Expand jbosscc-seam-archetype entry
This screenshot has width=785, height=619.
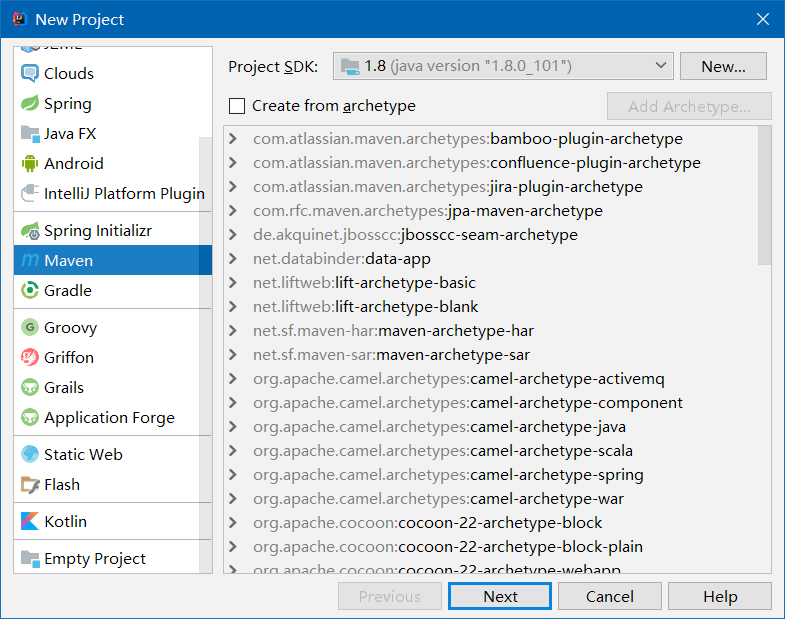click(233, 235)
